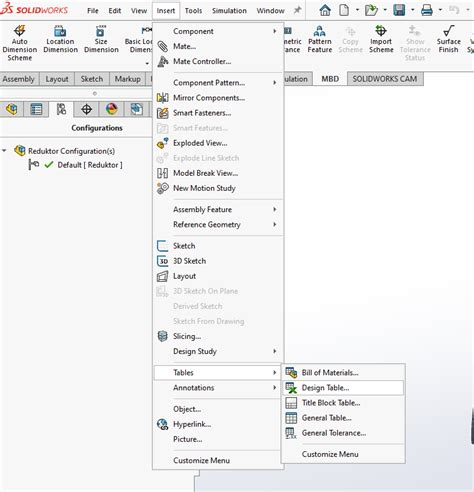Select Object entry in Insert menu
The image size is (474, 492).
(x=218, y=409)
